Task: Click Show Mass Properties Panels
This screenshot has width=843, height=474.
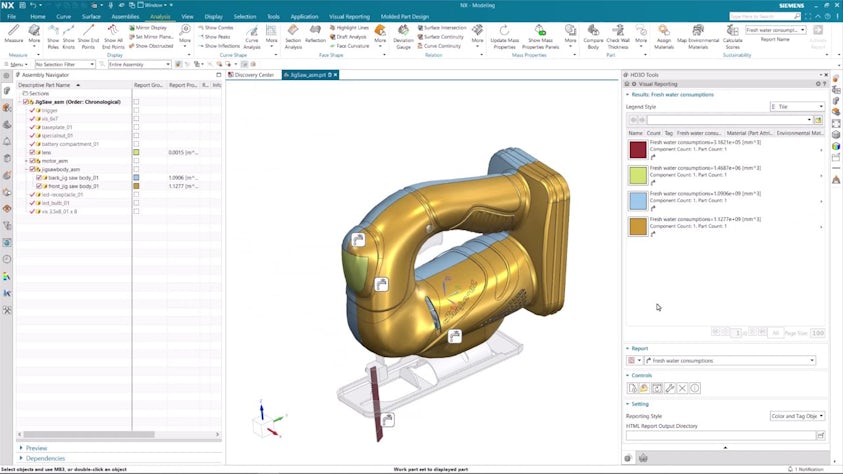Action: coord(540,37)
